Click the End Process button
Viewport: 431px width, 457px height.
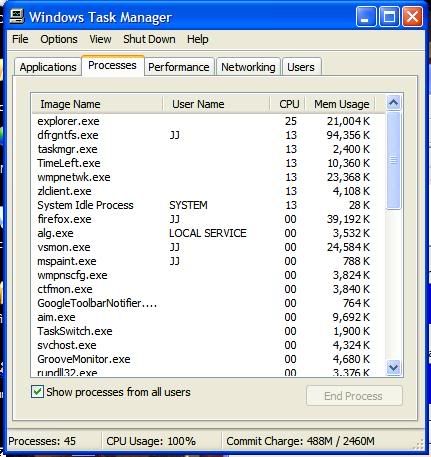tap(354, 396)
